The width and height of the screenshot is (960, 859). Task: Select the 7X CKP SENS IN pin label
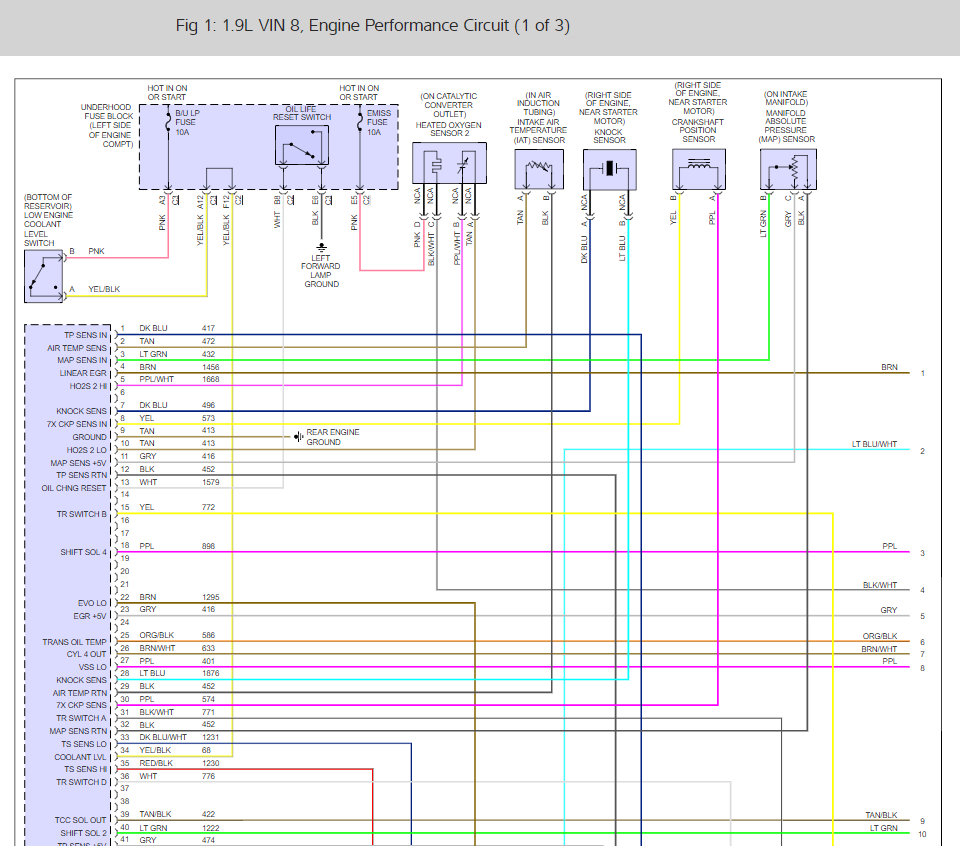(77, 424)
